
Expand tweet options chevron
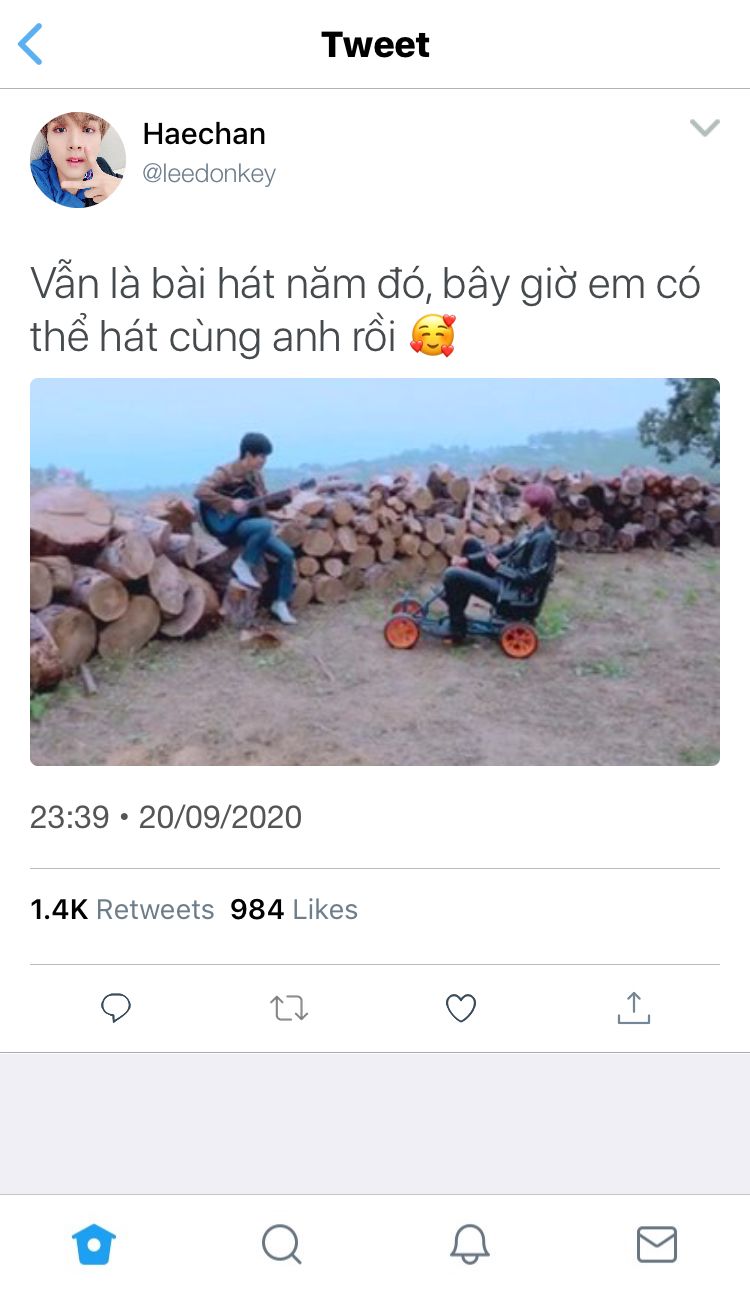pos(705,128)
